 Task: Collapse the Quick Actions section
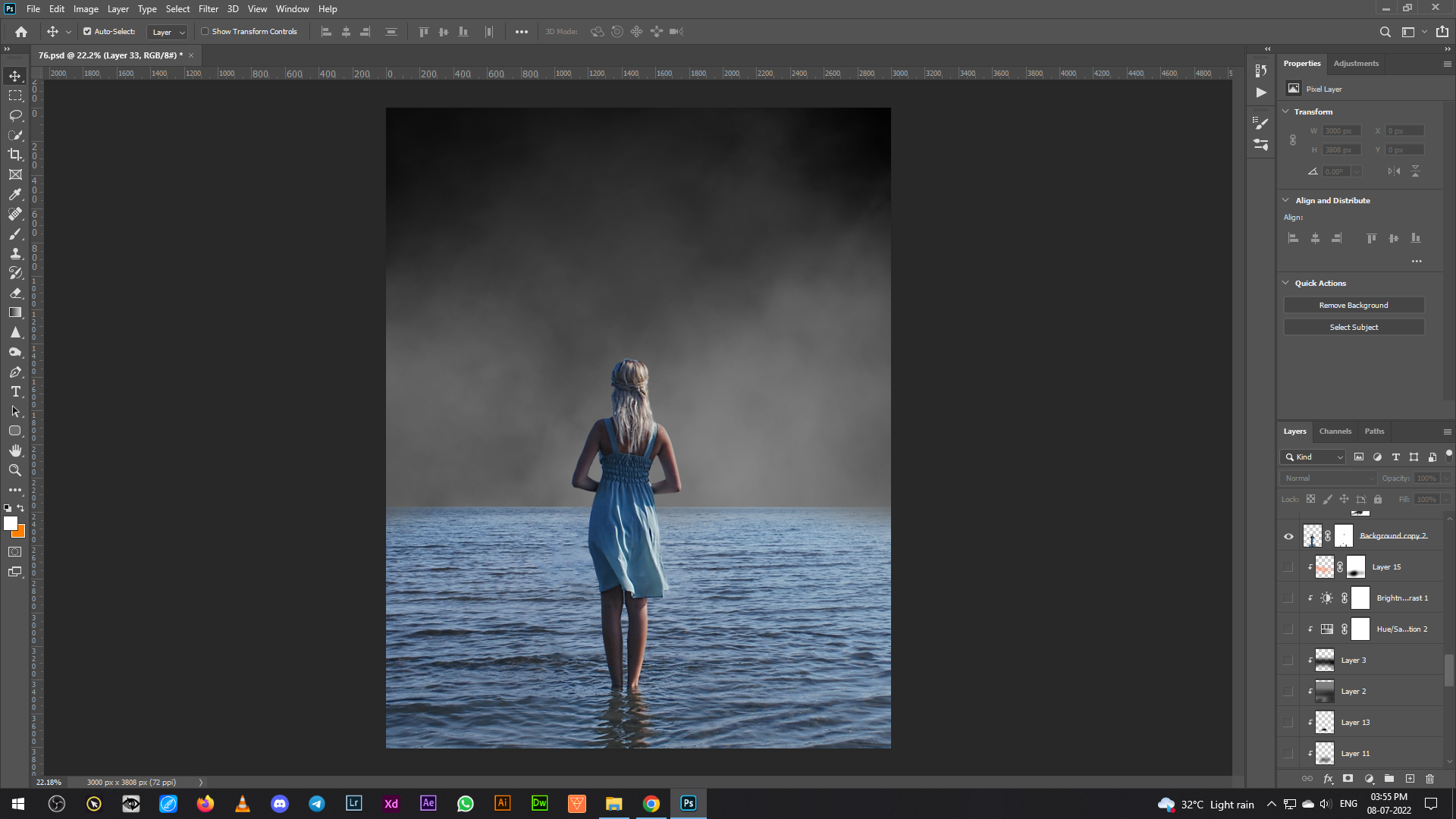coord(1285,283)
